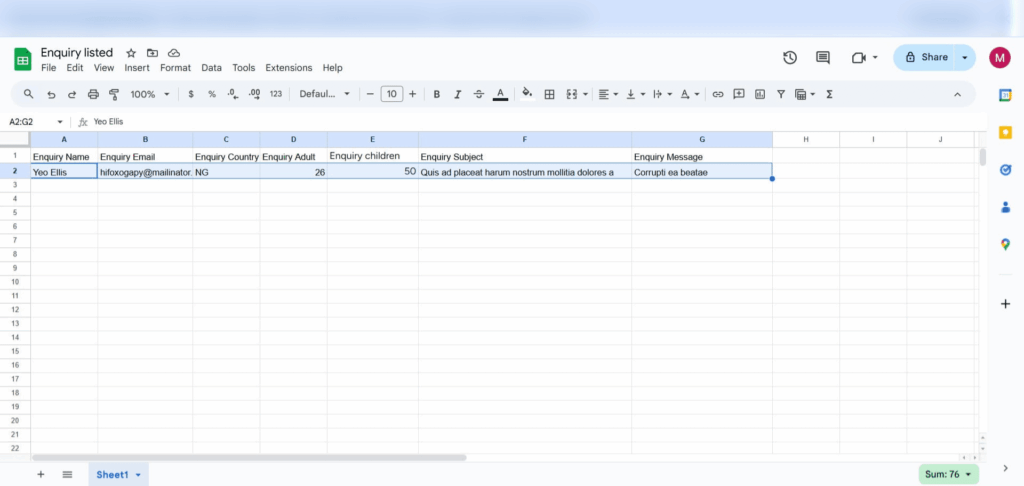
Task: Open the Insert menu
Action: pyautogui.click(x=137, y=67)
